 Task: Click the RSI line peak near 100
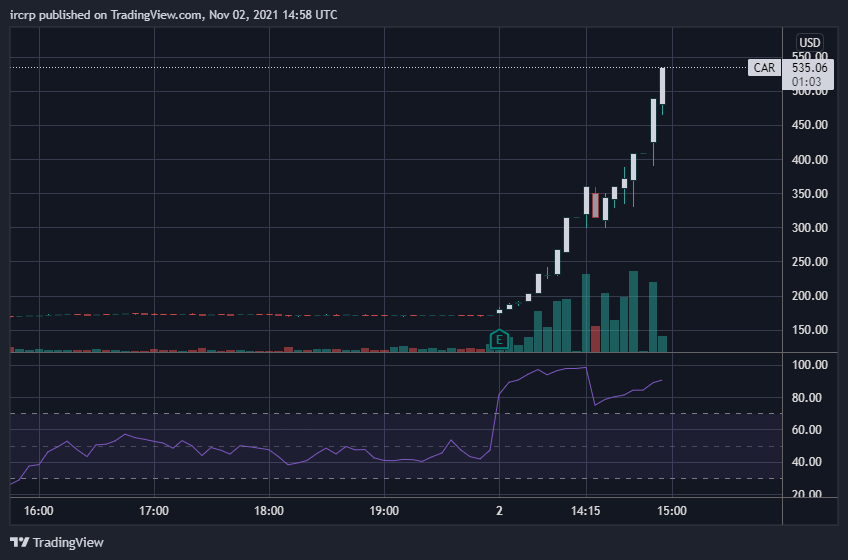(x=586, y=368)
